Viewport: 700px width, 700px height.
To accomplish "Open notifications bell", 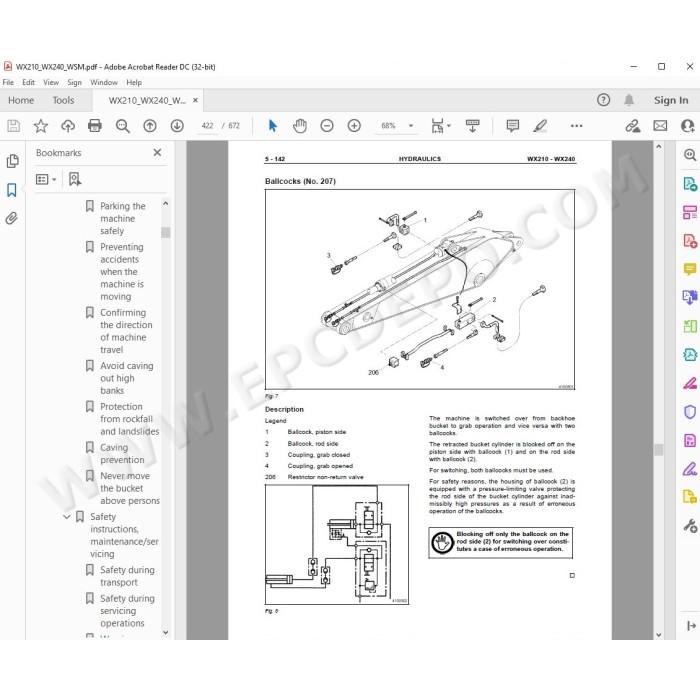I will pos(629,100).
